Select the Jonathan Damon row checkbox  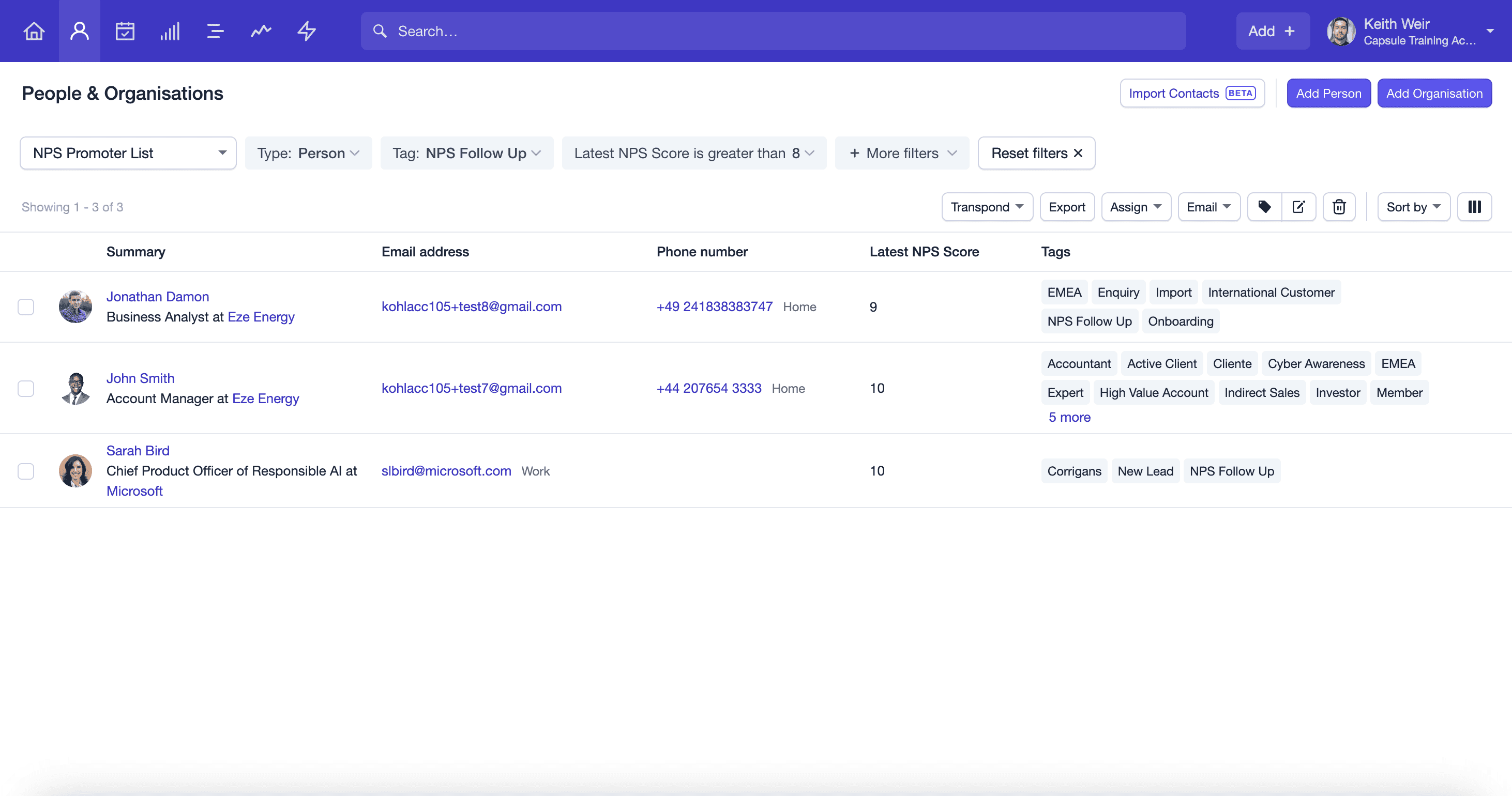tap(26, 307)
